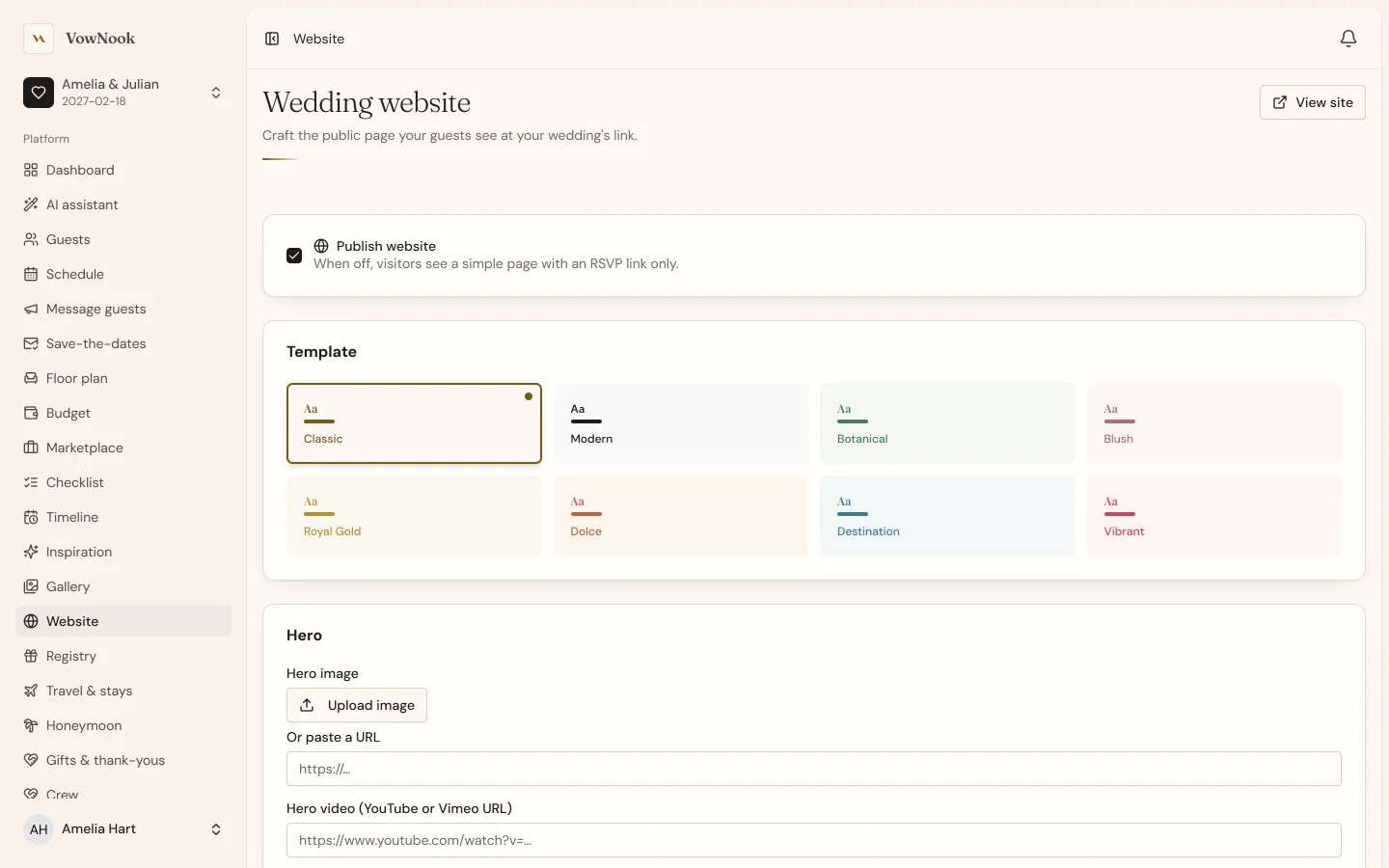This screenshot has width=1389, height=868.
Task: Select the Royal Gold template
Action: coord(414,516)
